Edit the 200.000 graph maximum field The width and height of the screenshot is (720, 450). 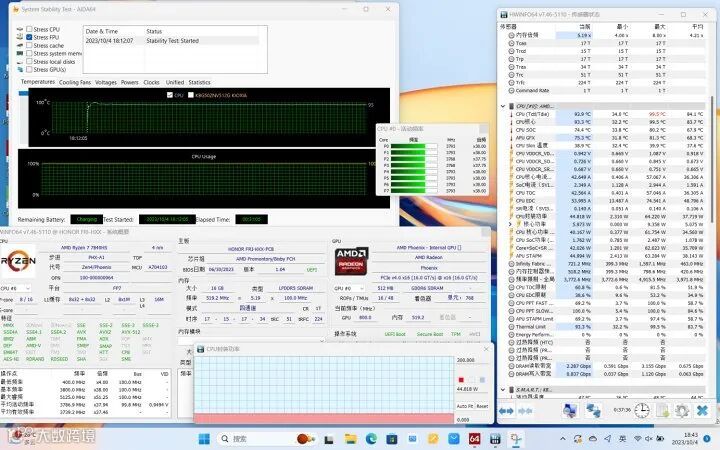[x=472, y=360]
